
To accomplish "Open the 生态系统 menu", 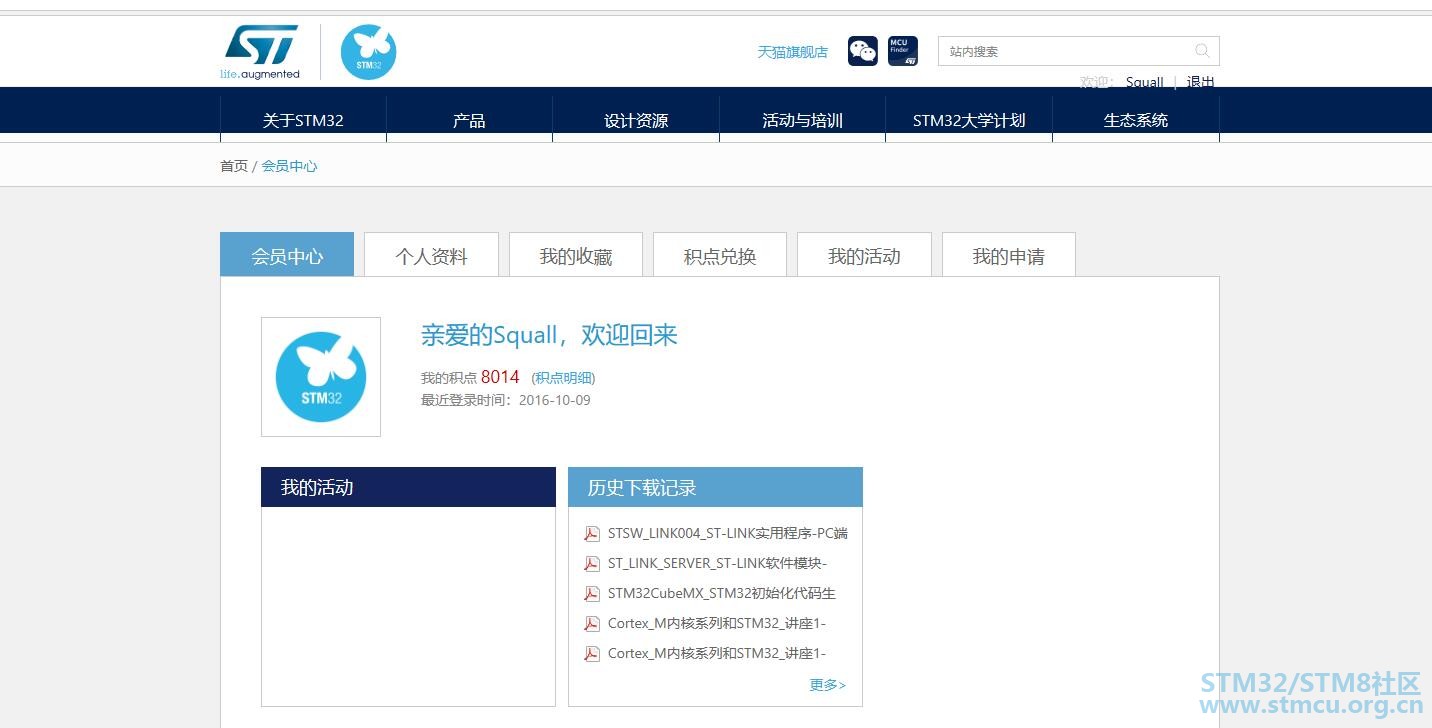I will (x=1136, y=120).
